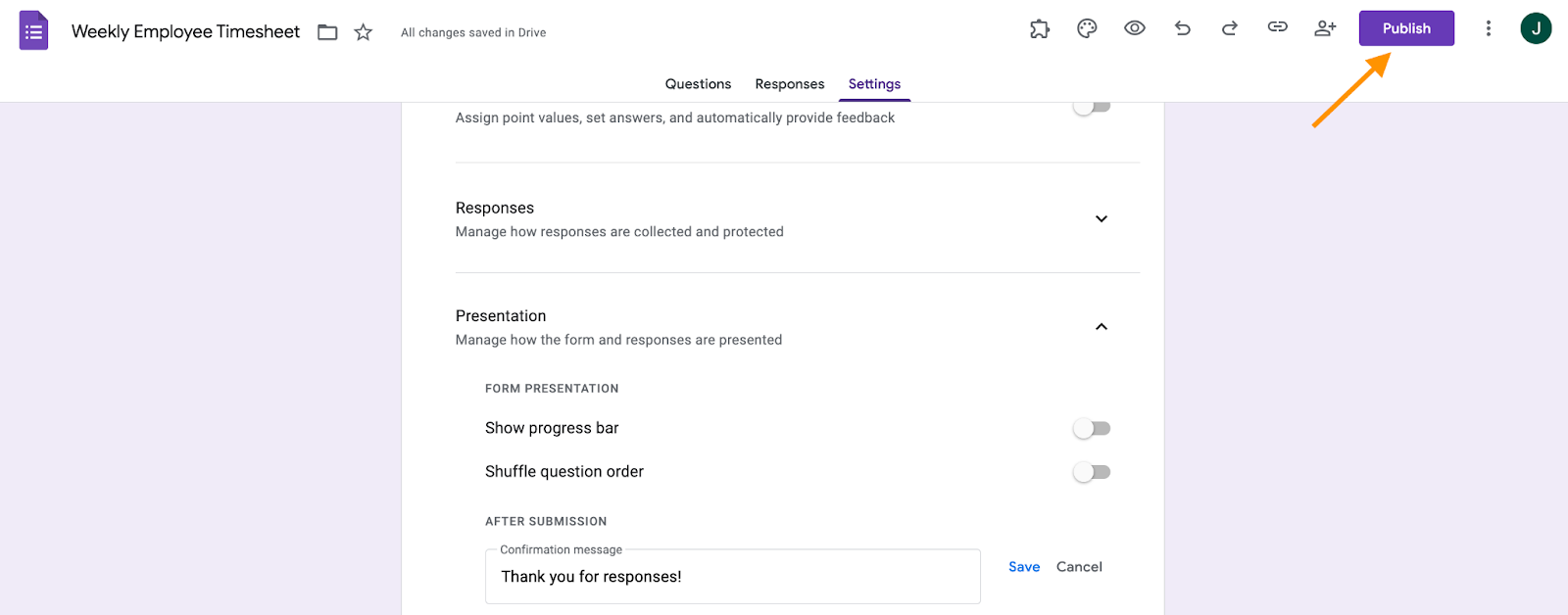Open the customize theme palette
Viewport: 1568px width, 615px height.
(1087, 29)
